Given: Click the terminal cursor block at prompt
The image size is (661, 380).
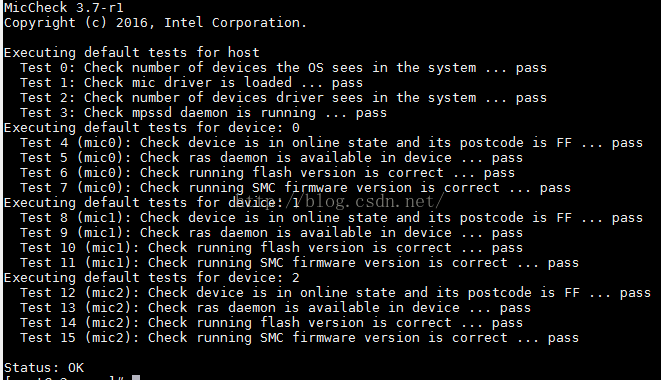Looking at the screenshot, I should pyautogui.click(x=136, y=377).
